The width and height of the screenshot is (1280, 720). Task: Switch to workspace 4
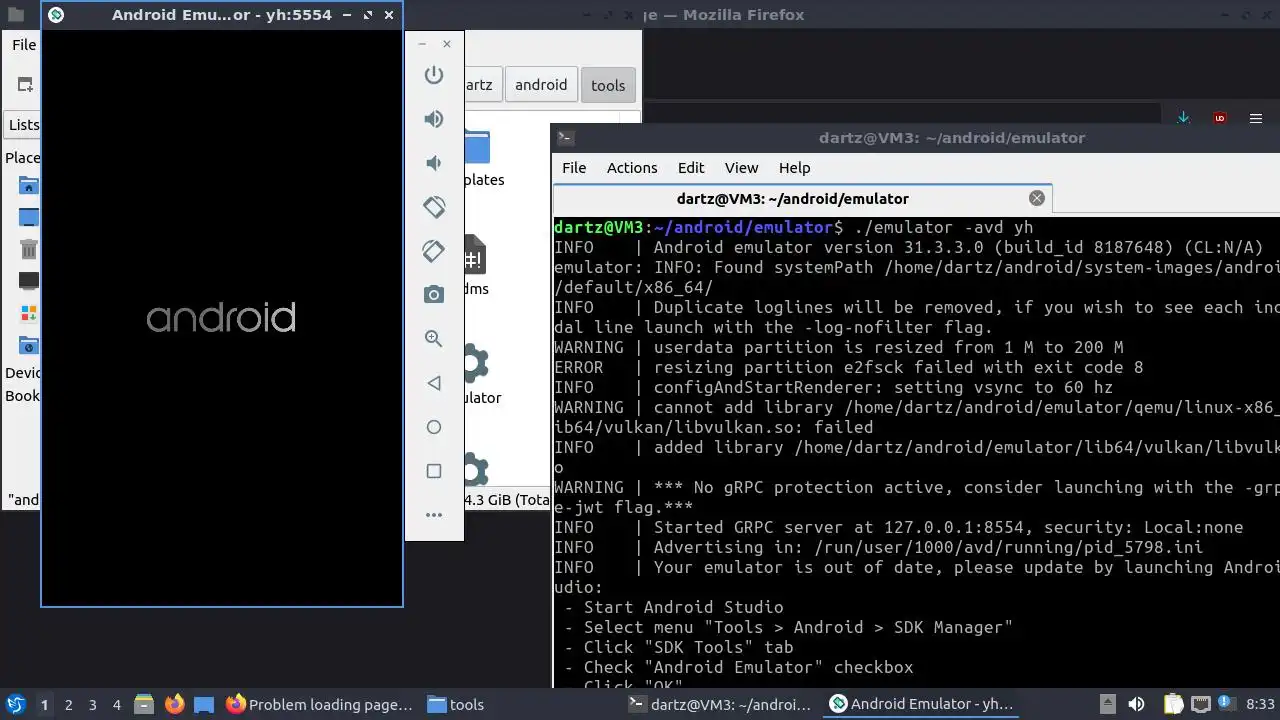coord(116,704)
